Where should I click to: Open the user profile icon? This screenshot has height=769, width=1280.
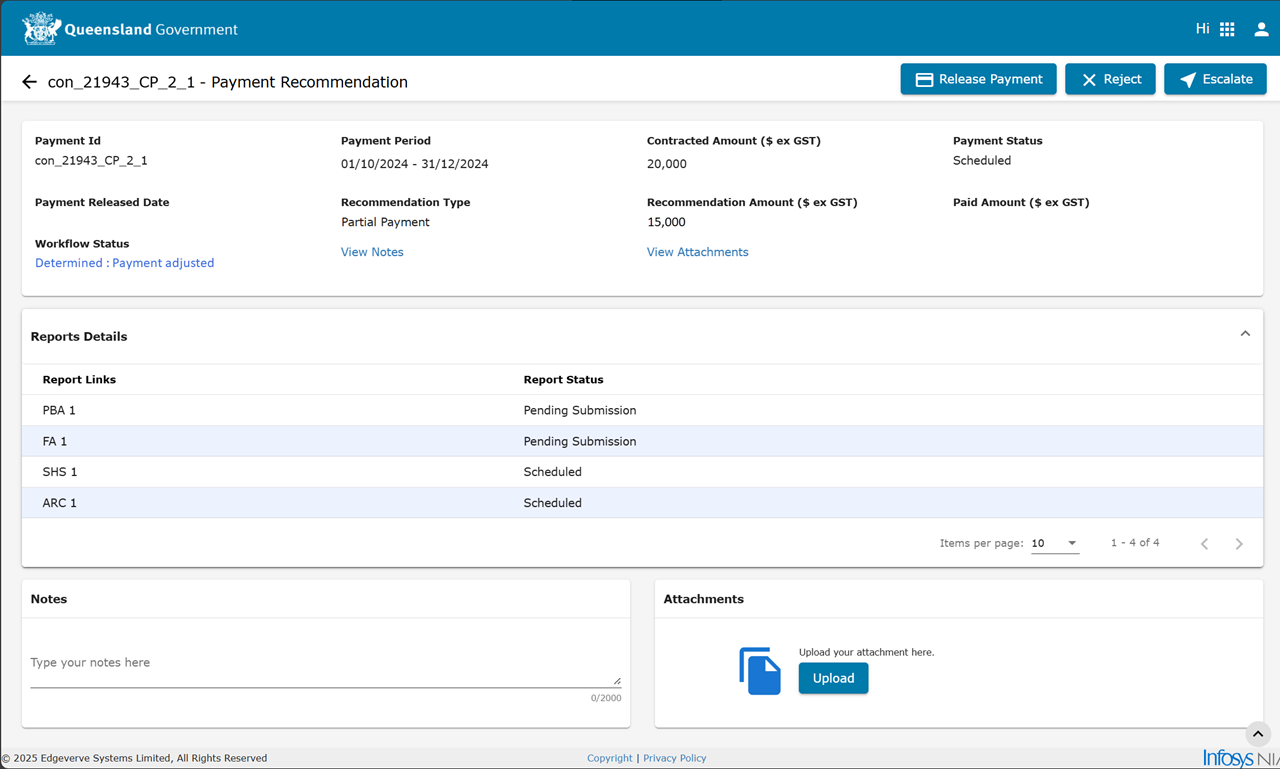(x=1262, y=29)
